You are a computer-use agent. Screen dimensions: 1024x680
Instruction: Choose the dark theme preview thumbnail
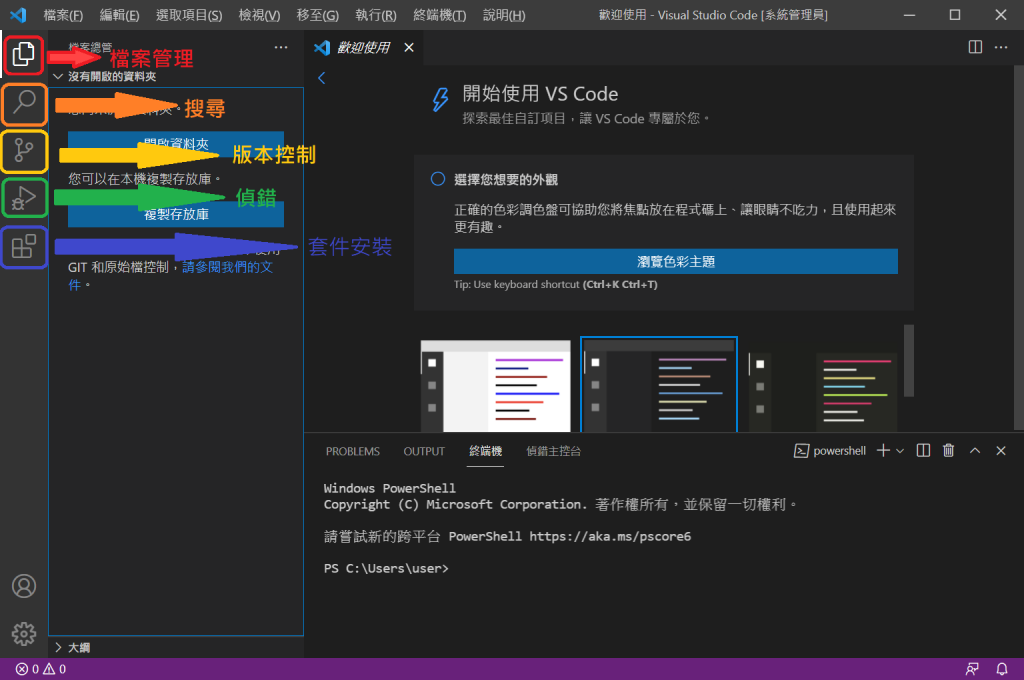(659, 385)
